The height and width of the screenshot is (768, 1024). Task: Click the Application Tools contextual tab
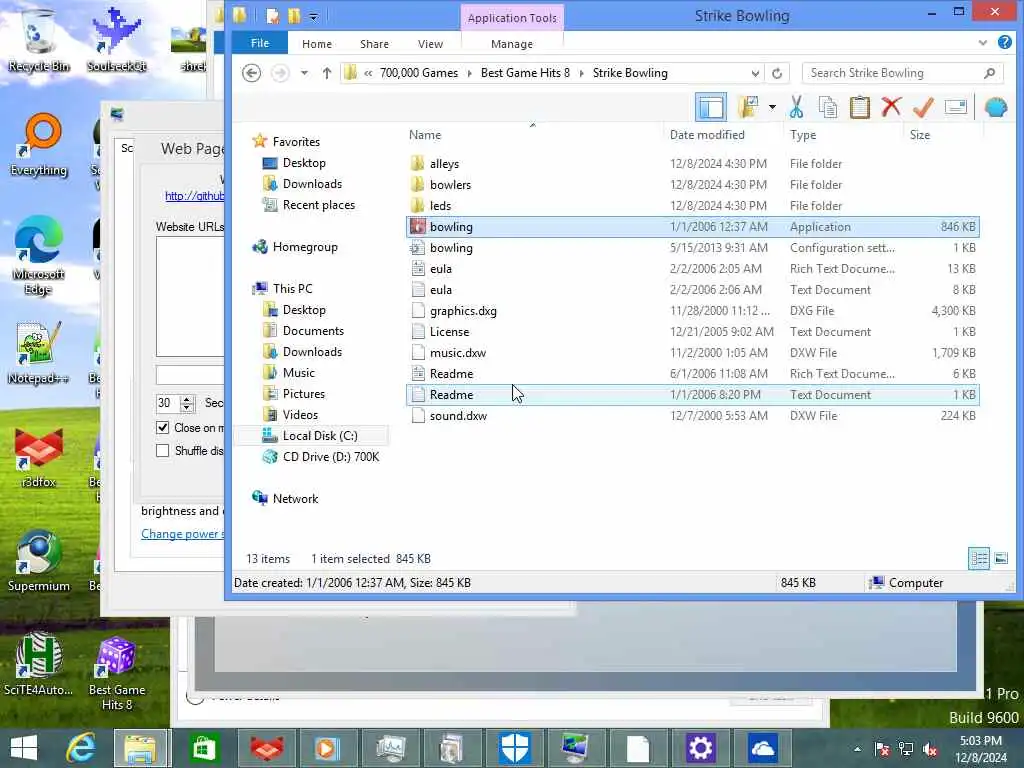click(x=512, y=18)
